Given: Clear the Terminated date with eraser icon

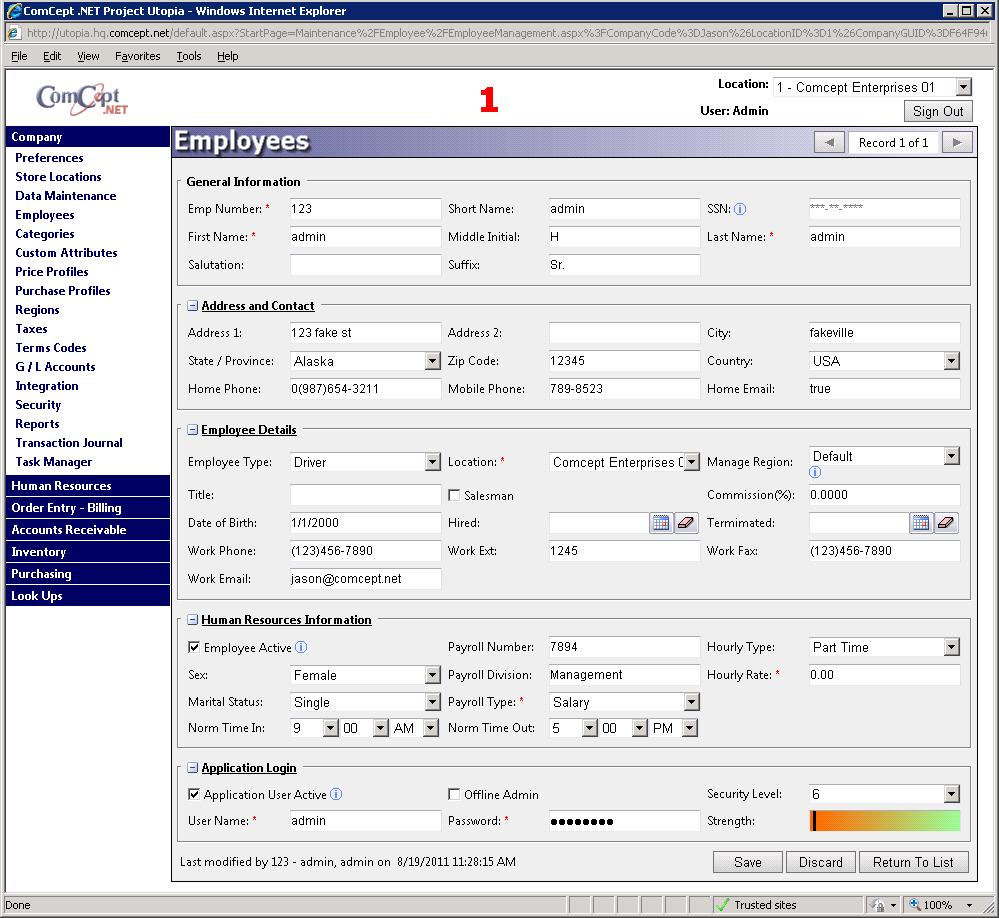Looking at the screenshot, I should (946, 523).
